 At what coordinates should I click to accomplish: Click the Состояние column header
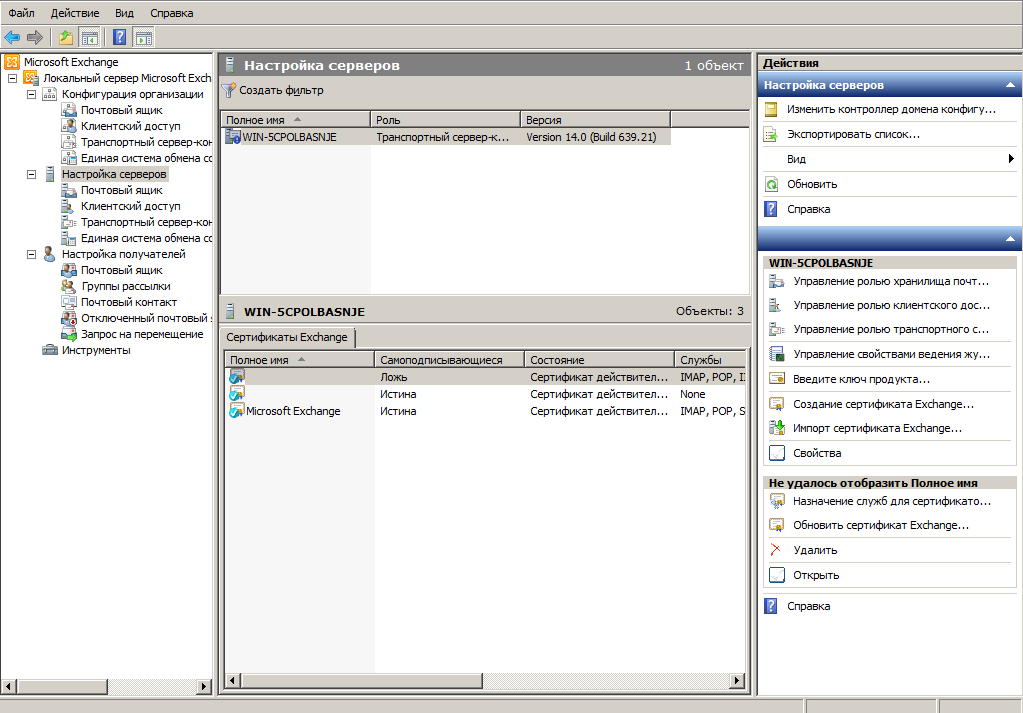[x=600, y=359]
